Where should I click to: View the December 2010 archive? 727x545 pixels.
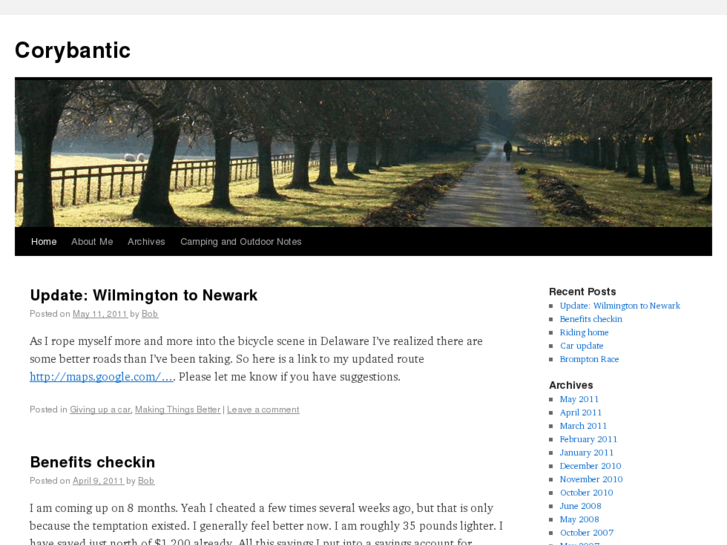coord(590,466)
